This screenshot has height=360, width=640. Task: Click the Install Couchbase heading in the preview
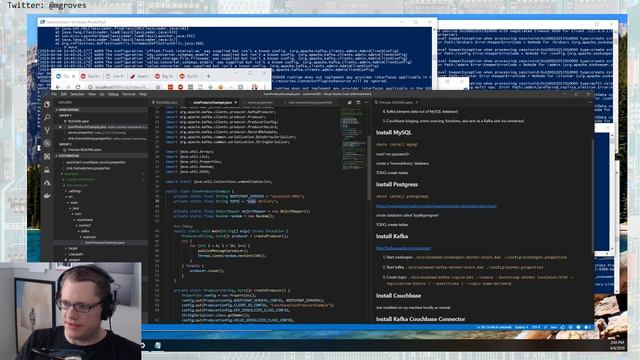(x=398, y=296)
